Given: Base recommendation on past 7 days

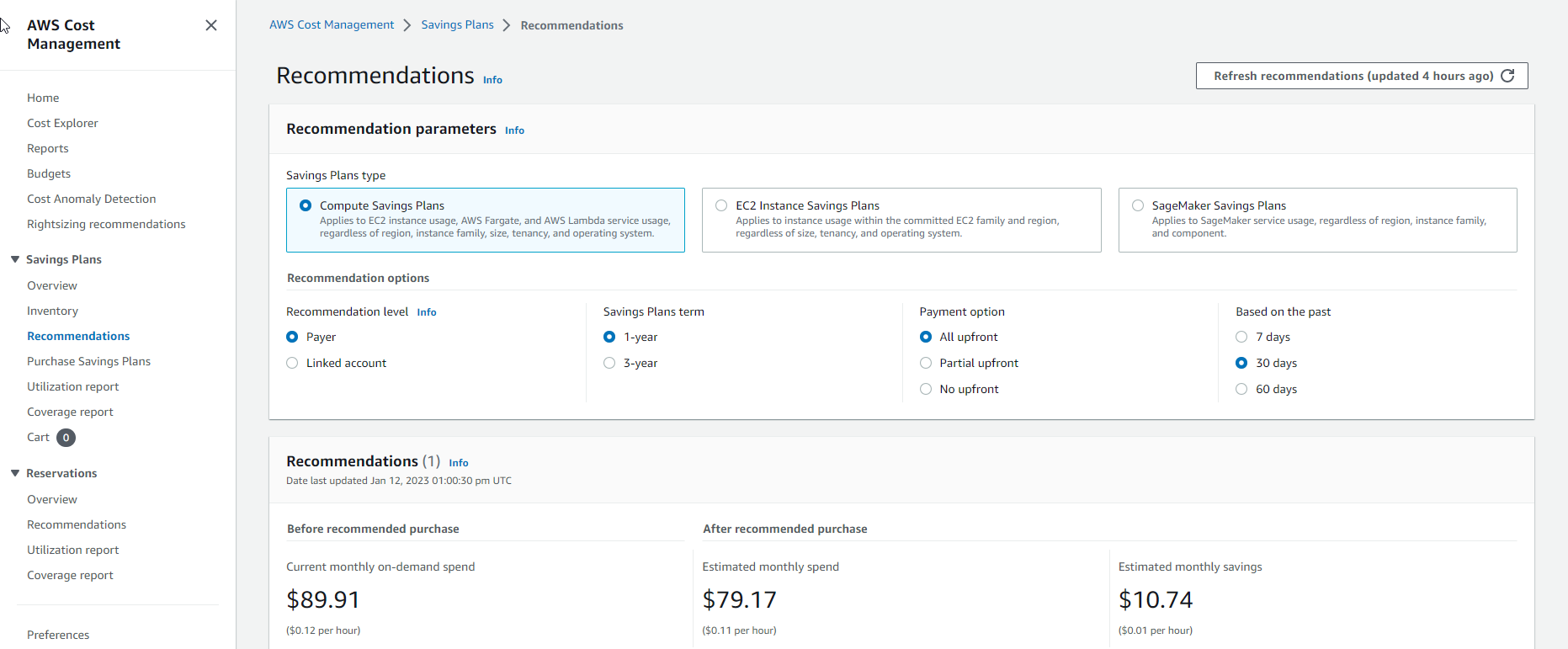Looking at the screenshot, I should pos(1241,337).
